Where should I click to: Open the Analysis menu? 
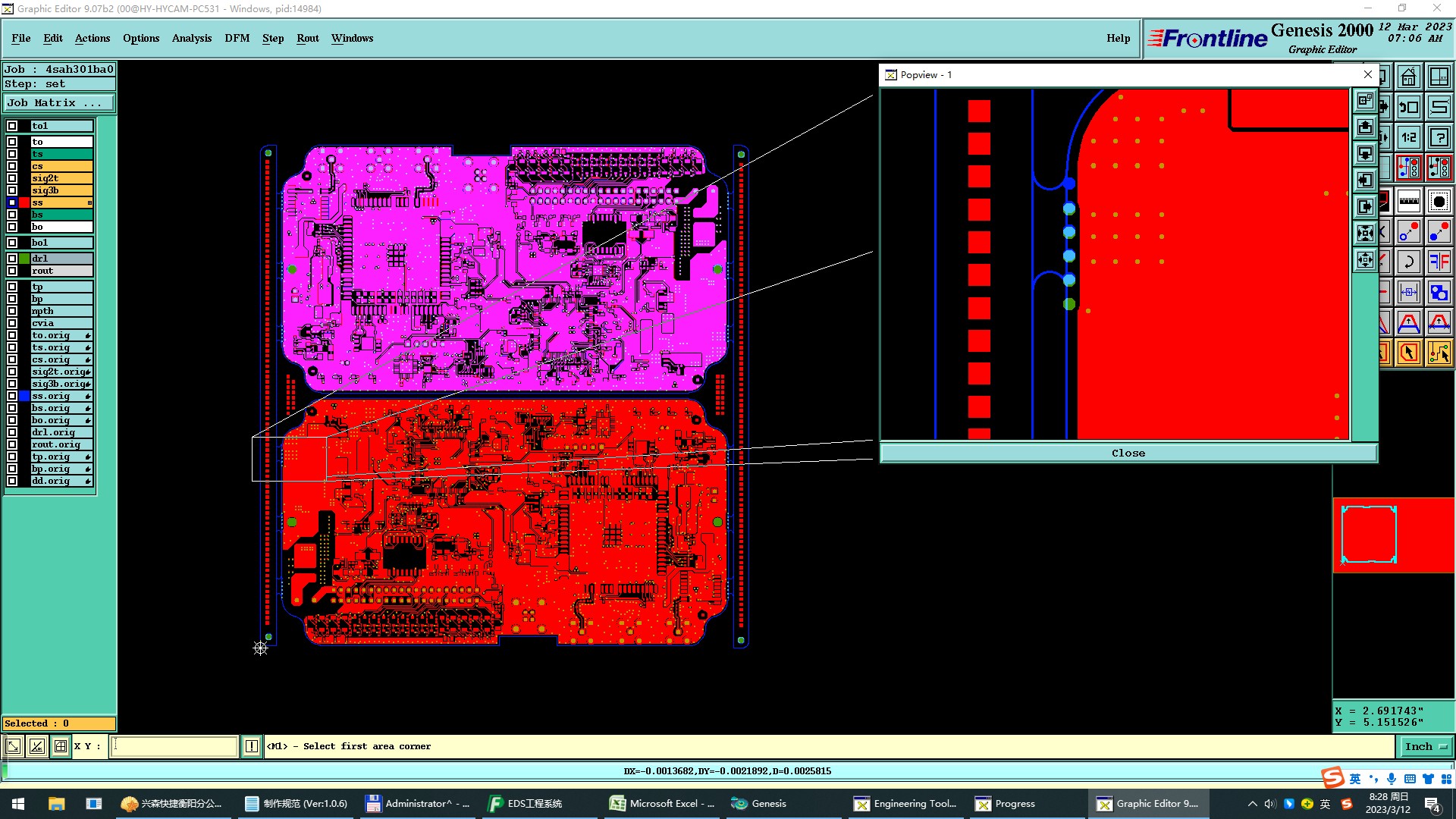191,38
